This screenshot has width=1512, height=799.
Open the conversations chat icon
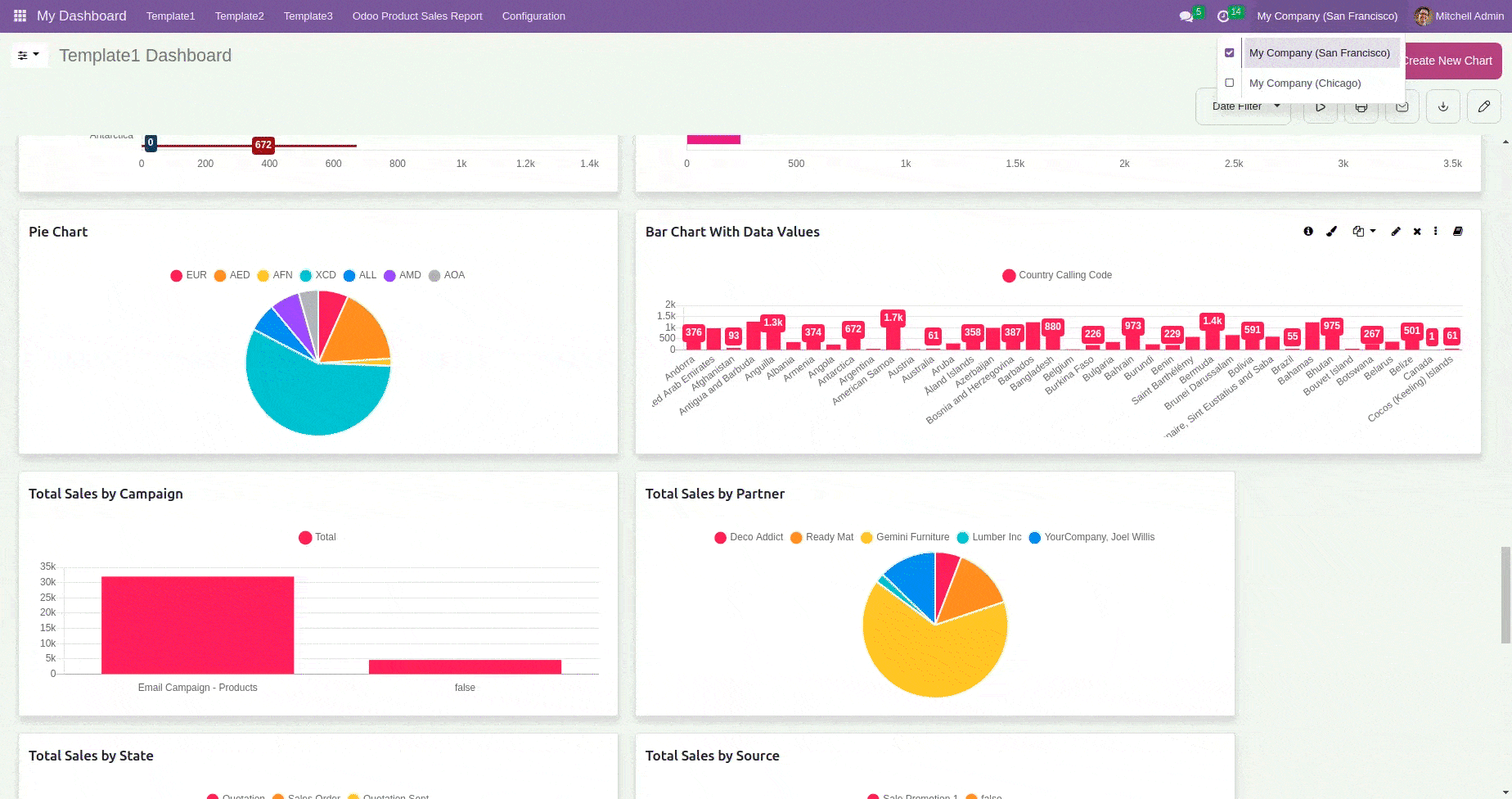[1186, 16]
